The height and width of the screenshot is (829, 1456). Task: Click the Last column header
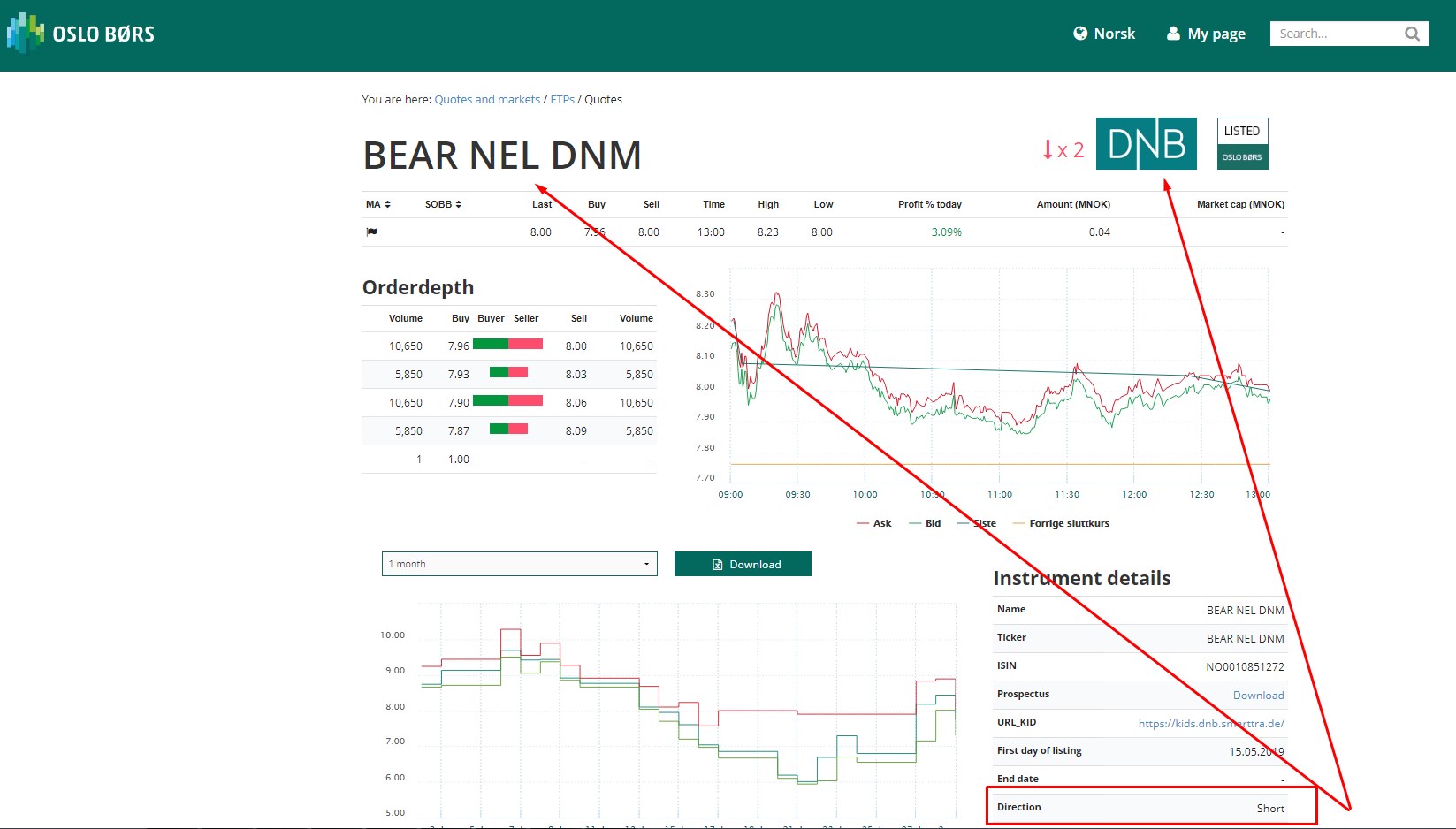coord(542,204)
